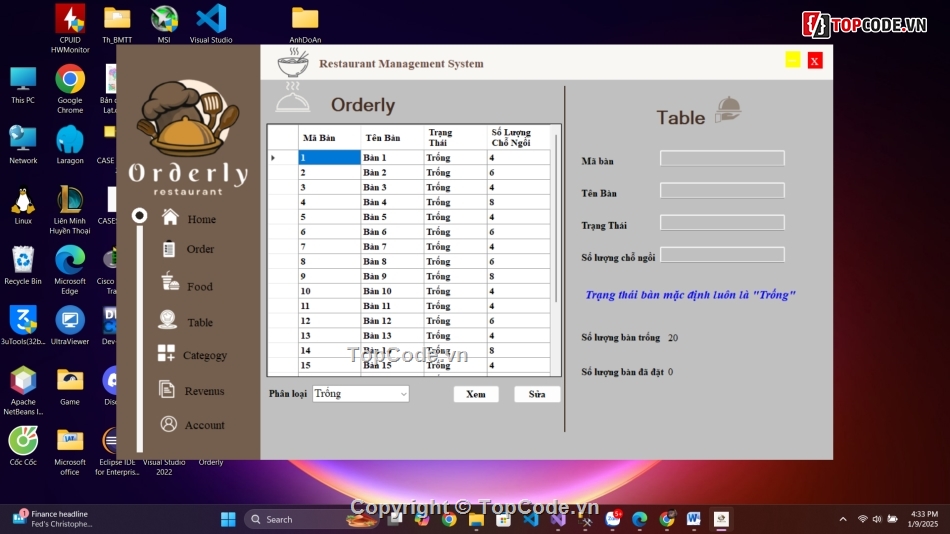Click the Mã bàn input field
The height and width of the screenshot is (534, 950).
[722, 158]
